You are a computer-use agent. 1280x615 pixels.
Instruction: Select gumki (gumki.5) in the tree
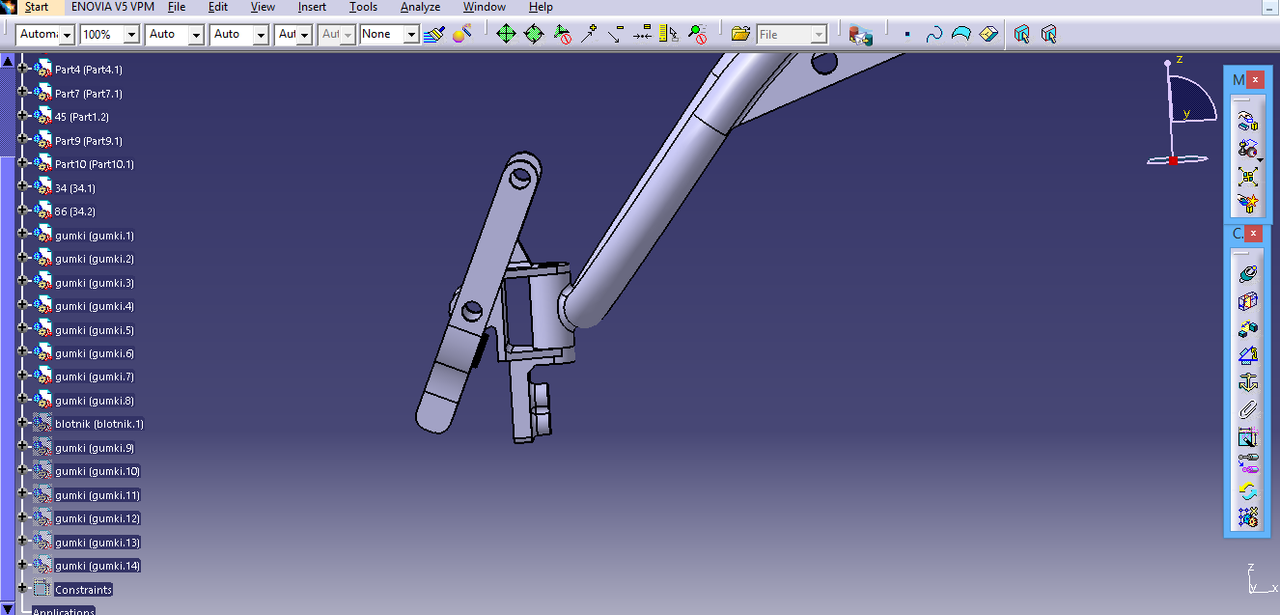tap(94, 330)
